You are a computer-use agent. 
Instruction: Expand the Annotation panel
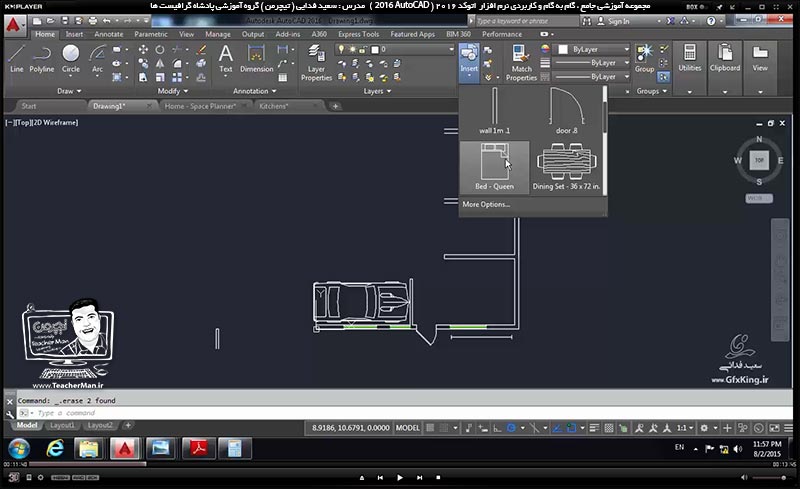pyautogui.click(x=255, y=91)
